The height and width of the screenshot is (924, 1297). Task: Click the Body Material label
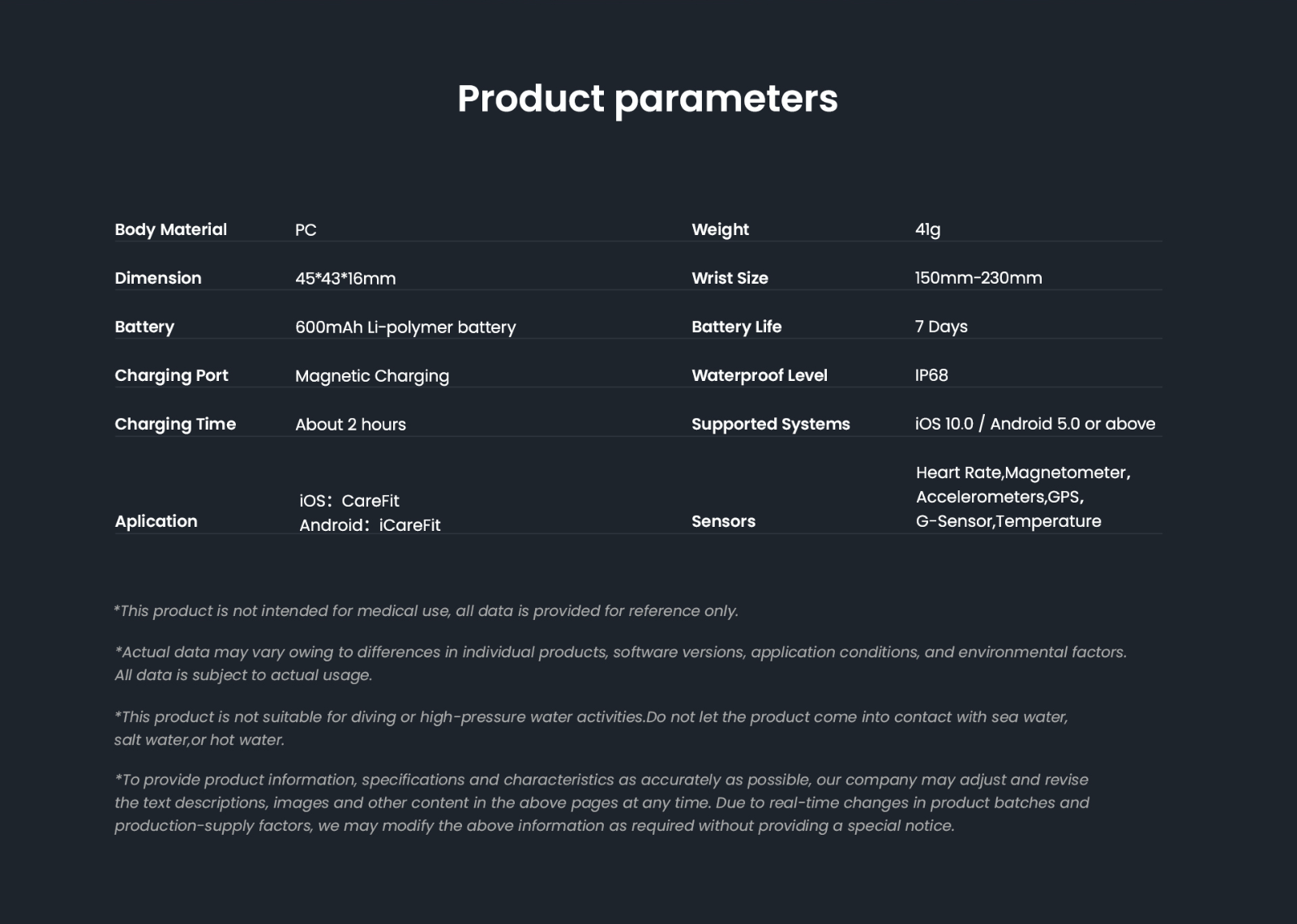pos(170,229)
